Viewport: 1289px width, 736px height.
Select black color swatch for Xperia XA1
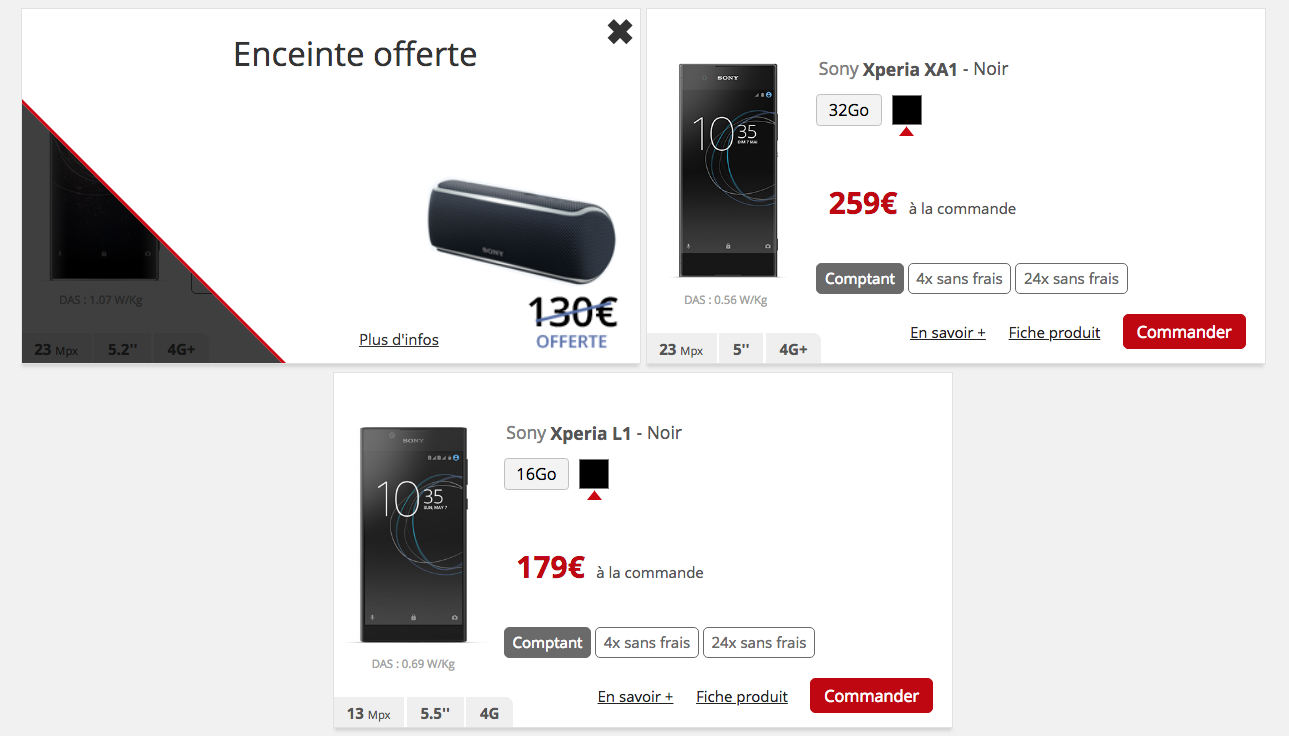(907, 110)
